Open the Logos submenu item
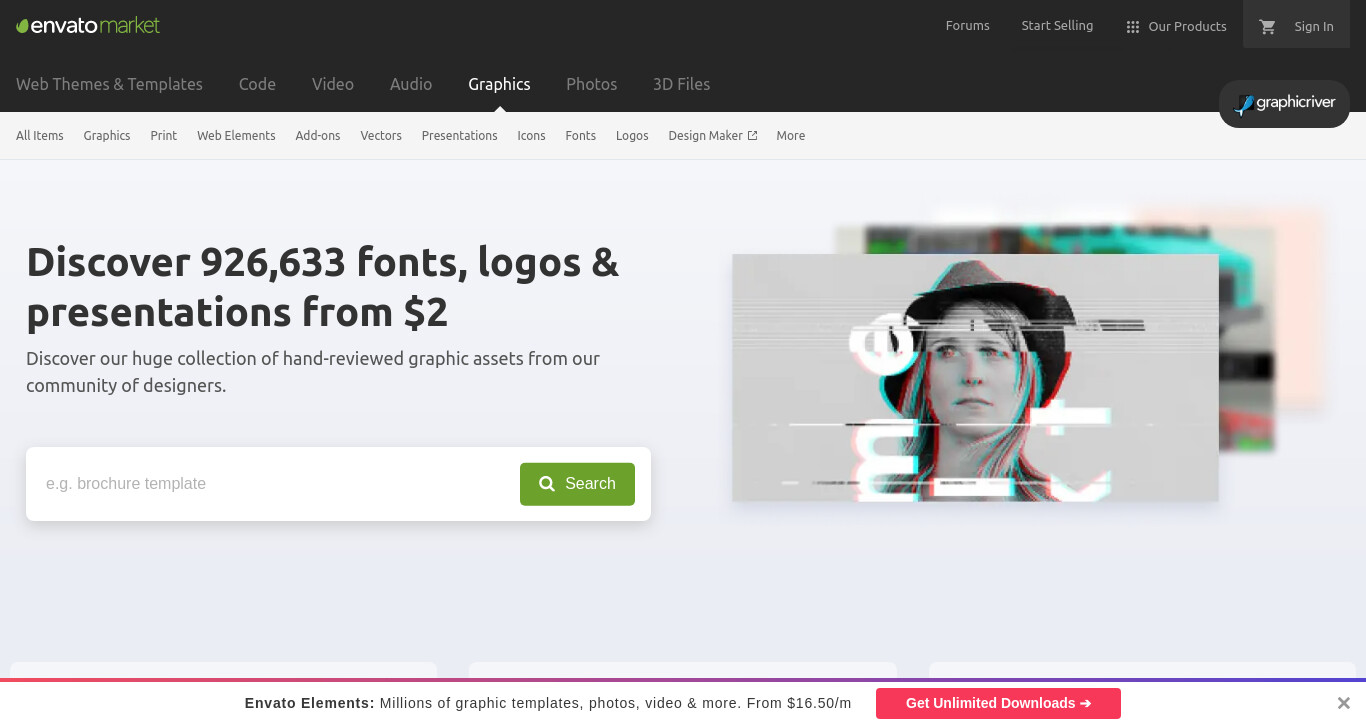 tap(632, 136)
